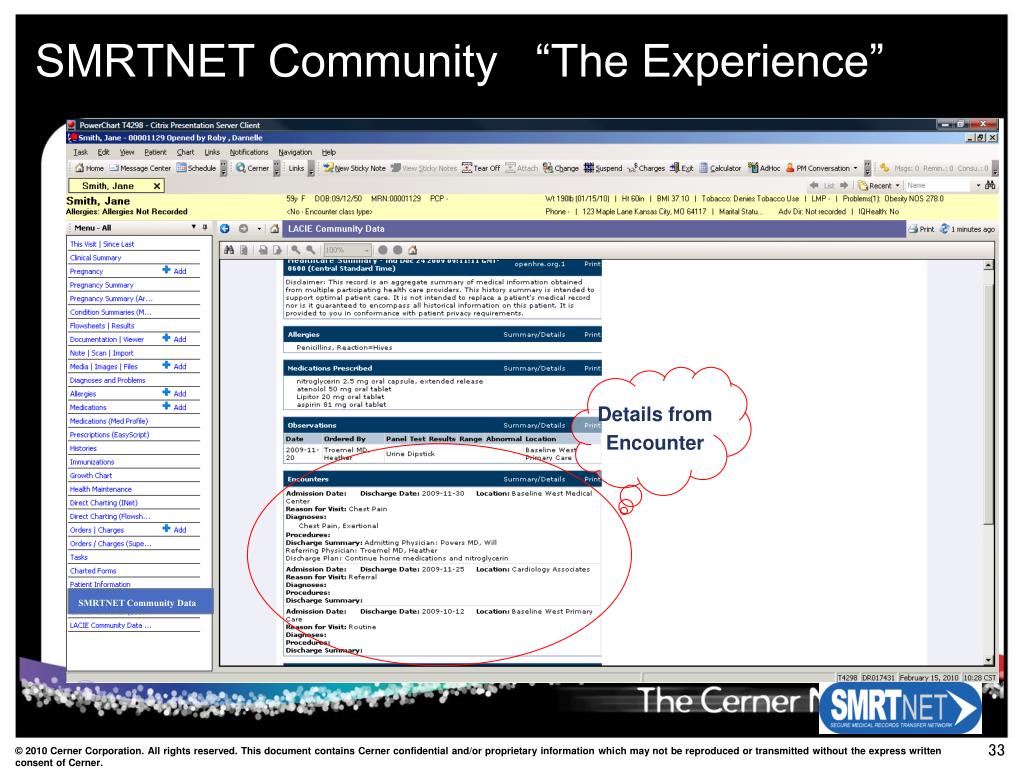Open the Growth Chart link

[91, 475]
